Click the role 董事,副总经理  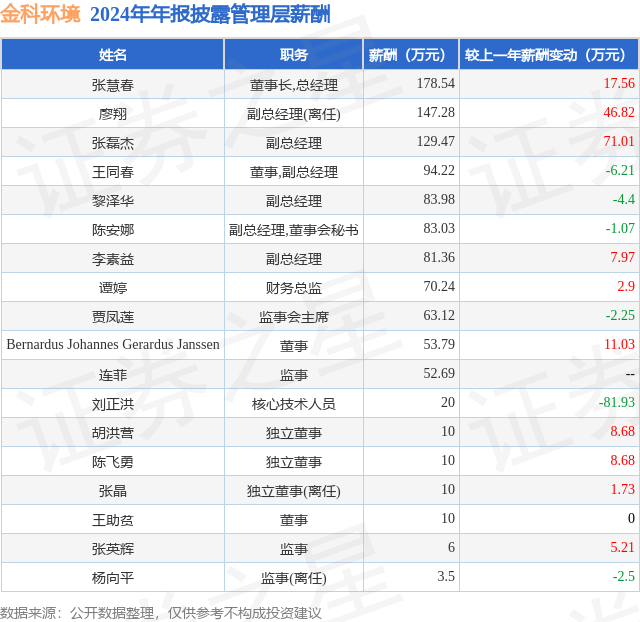293,172
